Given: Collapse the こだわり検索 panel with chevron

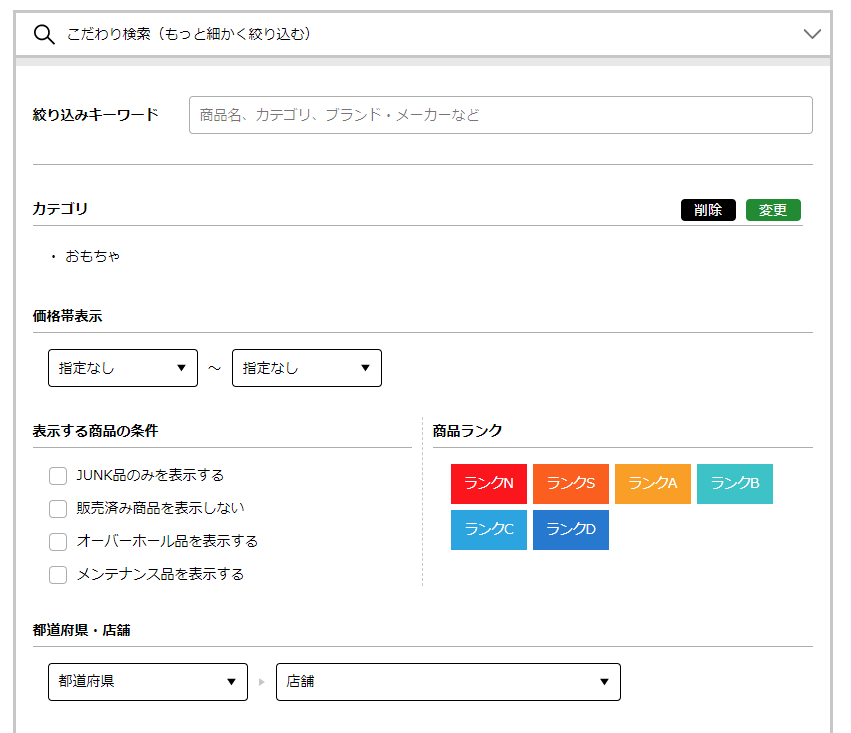Looking at the screenshot, I should pos(812,35).
